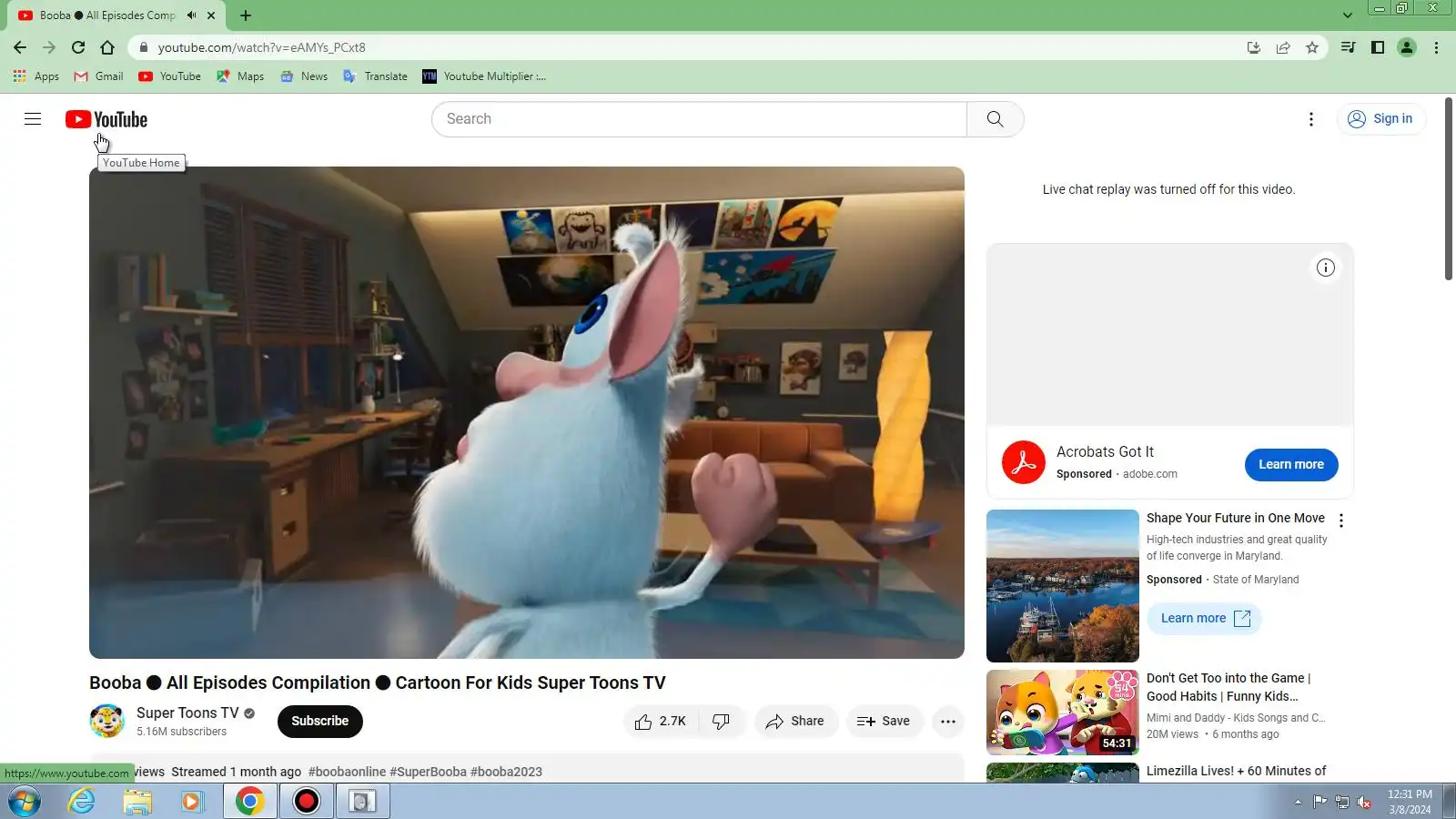Open Chrome from the taskbar
Image resolution: width=1456 pixels, height=819 pixels.
point(249,802)
